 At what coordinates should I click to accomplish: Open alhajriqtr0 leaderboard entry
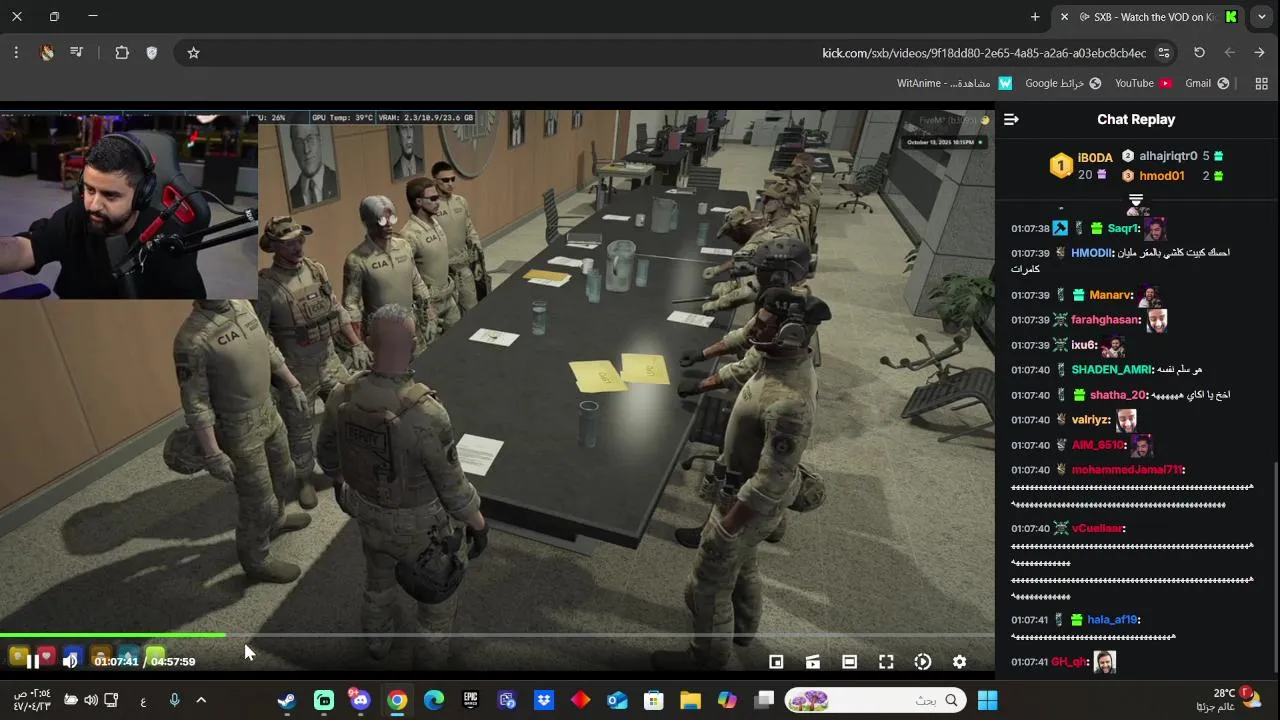coord(1168,156)
